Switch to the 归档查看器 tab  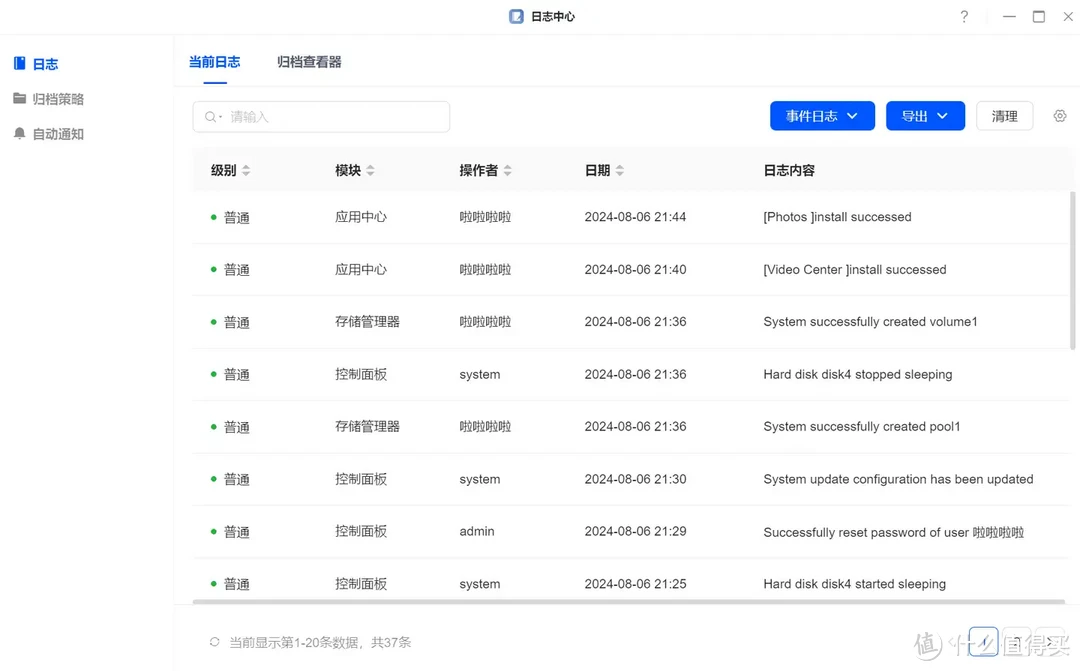pyautogui.click(x=308, y=61)
